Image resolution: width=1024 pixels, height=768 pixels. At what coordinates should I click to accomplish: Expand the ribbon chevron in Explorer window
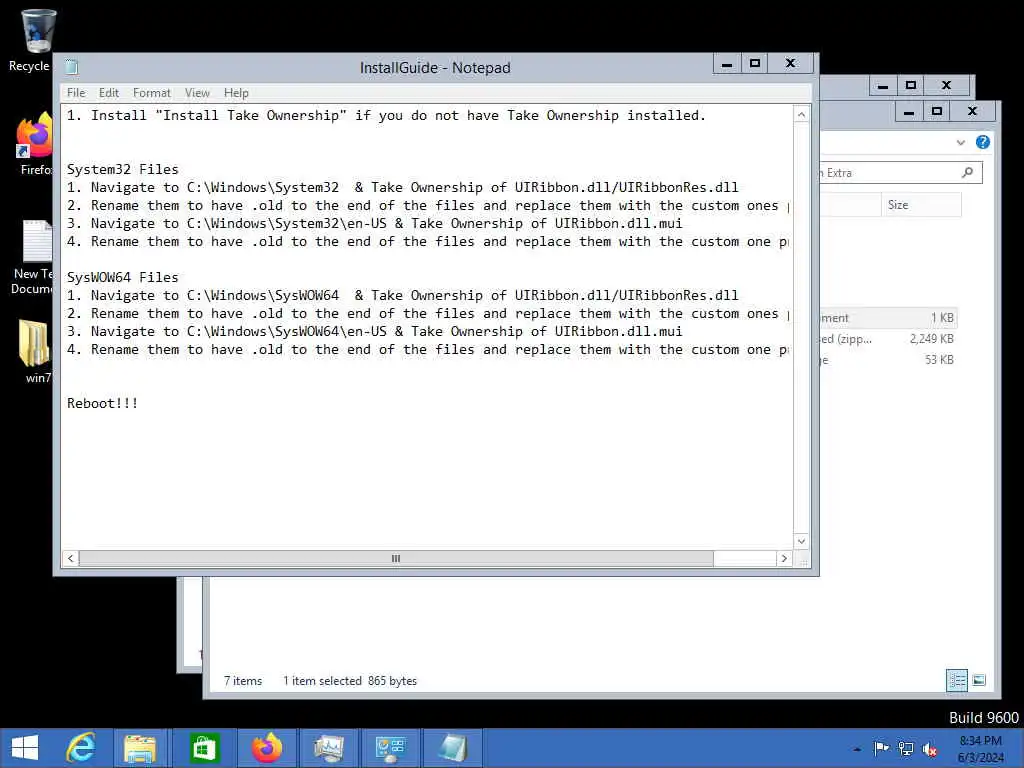(961, 142)
